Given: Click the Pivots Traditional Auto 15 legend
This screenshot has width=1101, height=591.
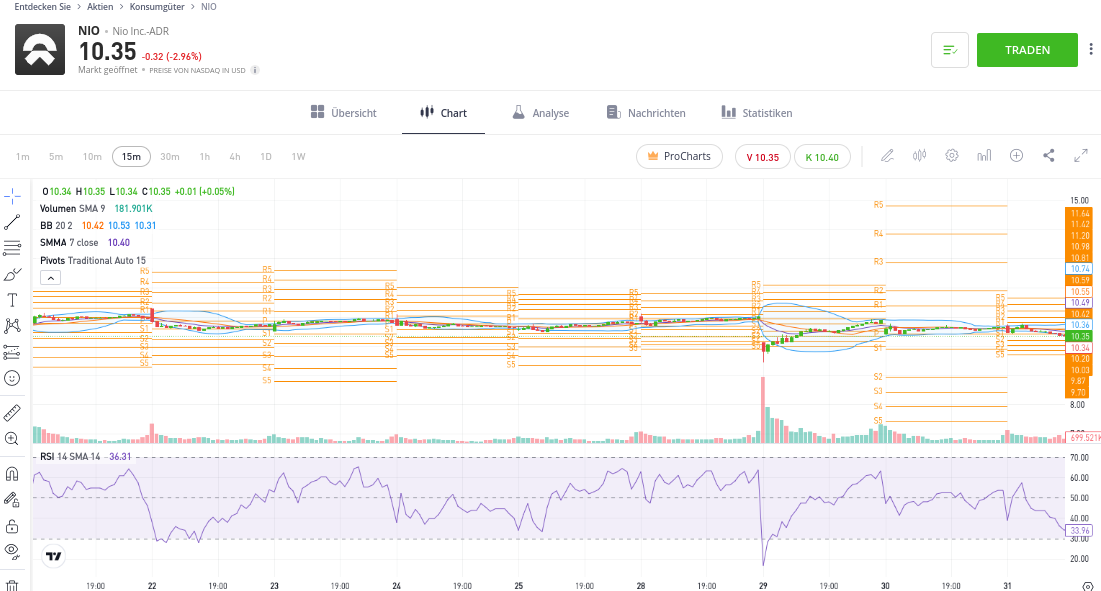Looking at the screenshot, I should pos(93,260).
